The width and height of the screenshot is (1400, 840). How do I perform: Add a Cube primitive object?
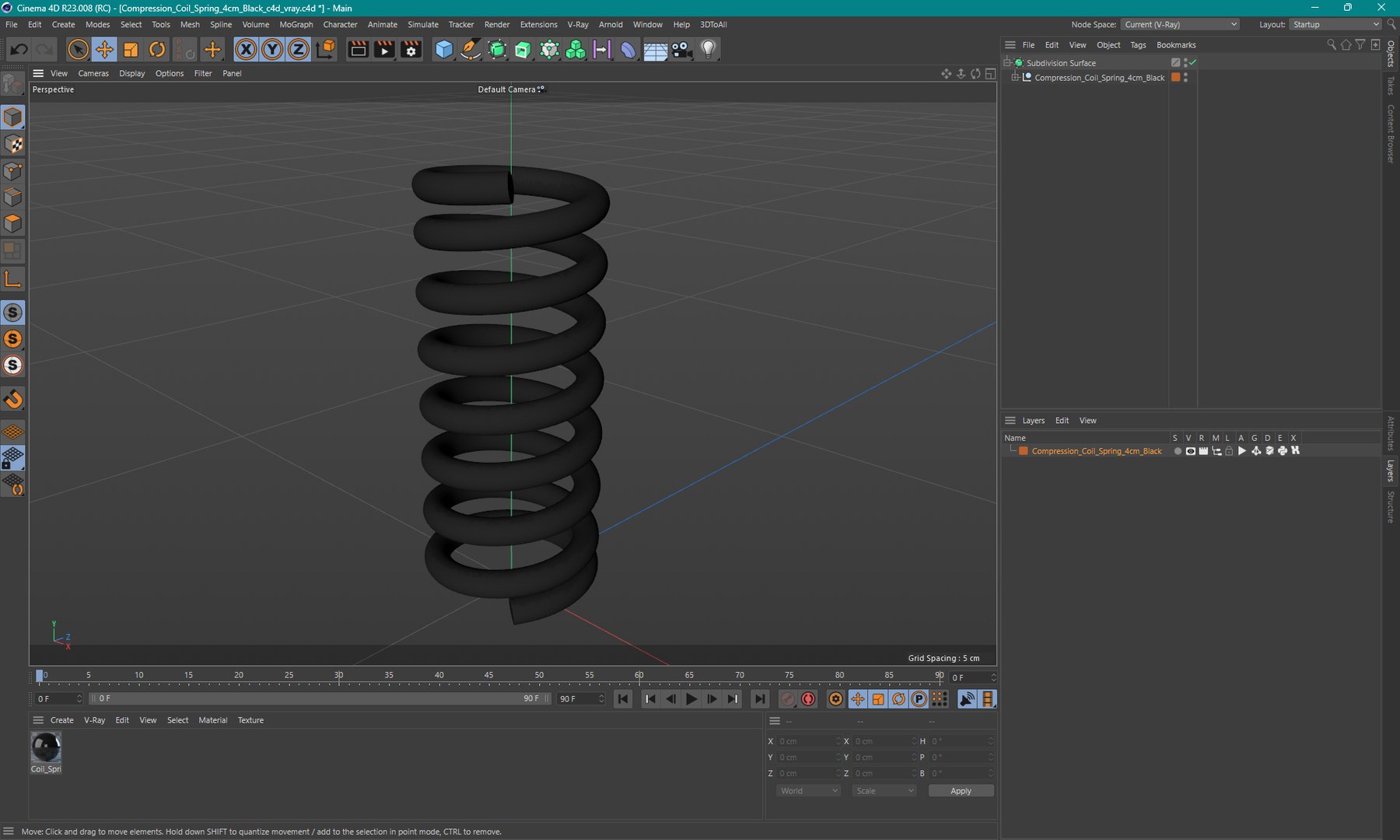[444, 50]
